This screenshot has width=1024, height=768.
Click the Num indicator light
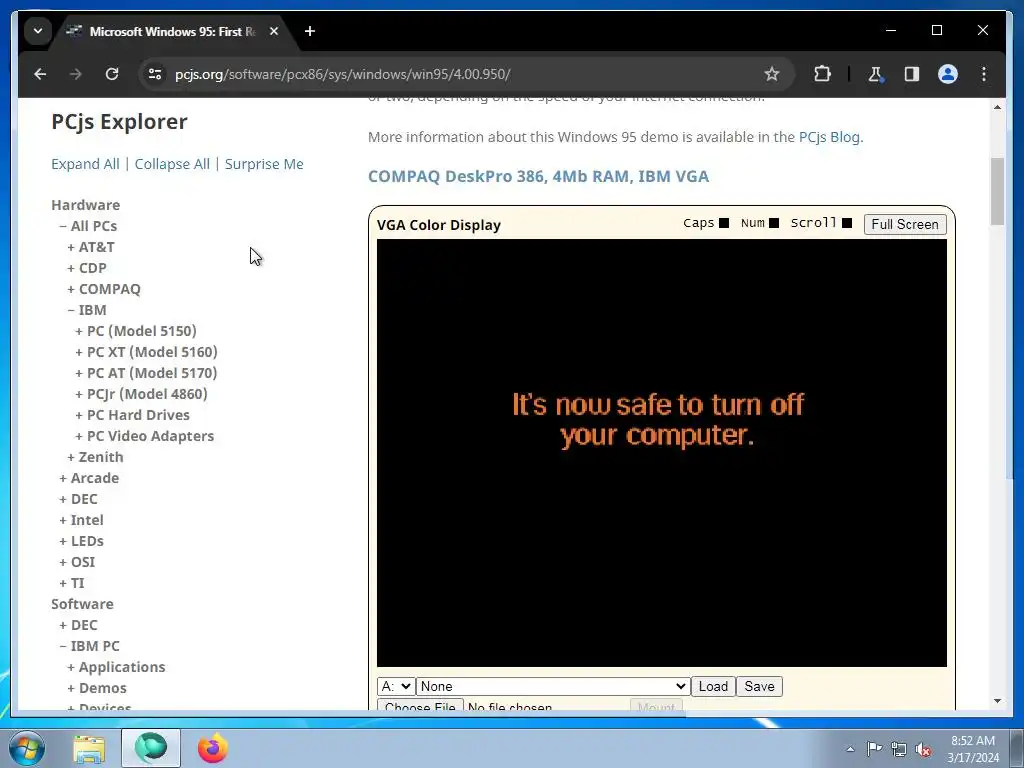click(x=774, y=223)
